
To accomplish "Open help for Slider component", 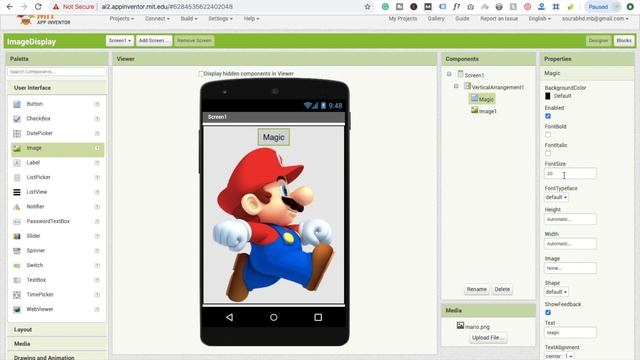I will click(x=97, y=236).
